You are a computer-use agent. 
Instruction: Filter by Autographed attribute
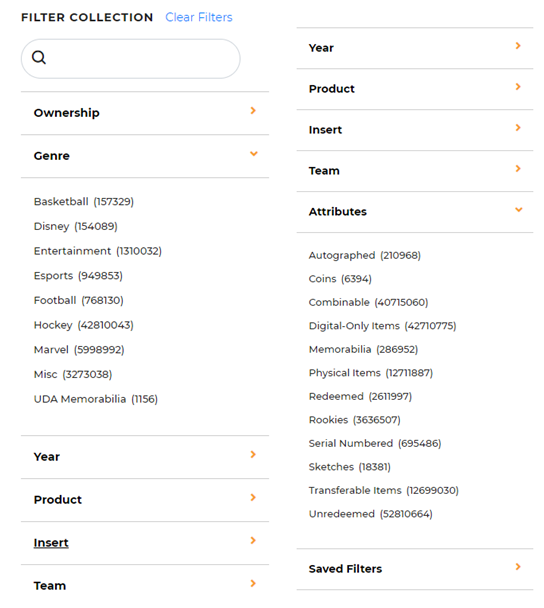[364, 255]
